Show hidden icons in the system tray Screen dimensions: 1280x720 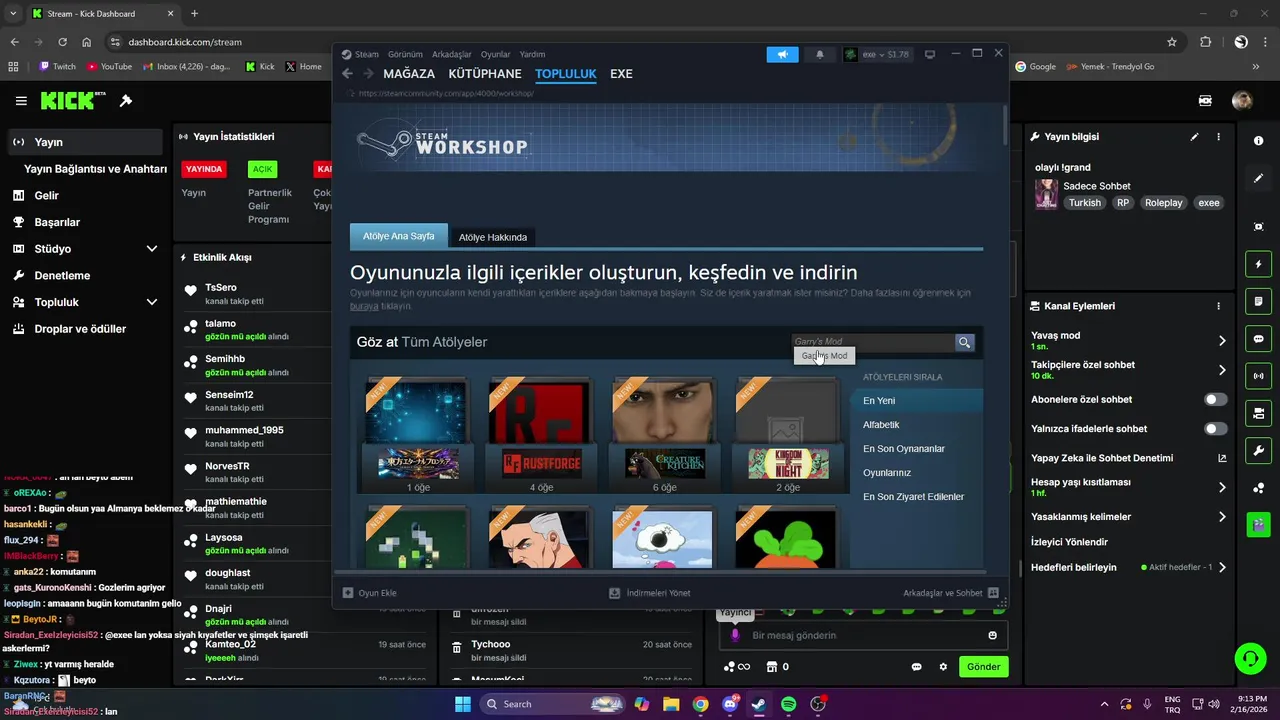pos(1104,704)
